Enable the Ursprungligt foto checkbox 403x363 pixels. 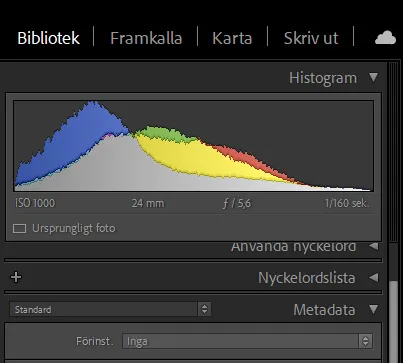click(x=19, y=228)
